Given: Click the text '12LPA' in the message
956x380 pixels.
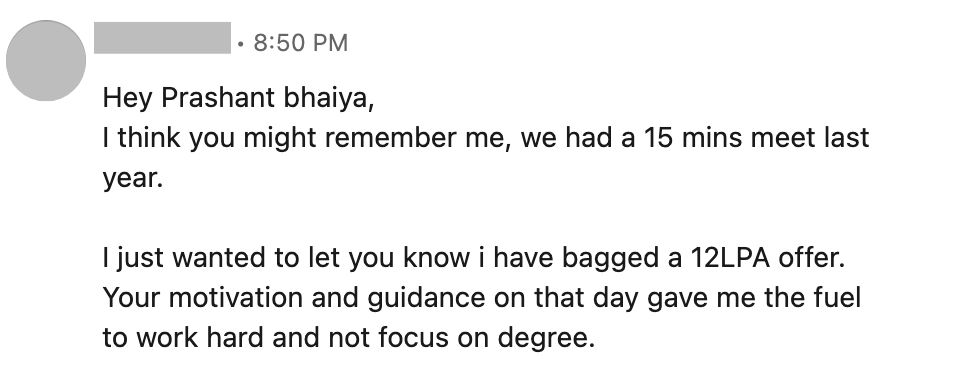Looking at the screenshot, I should tap(729, 258).
